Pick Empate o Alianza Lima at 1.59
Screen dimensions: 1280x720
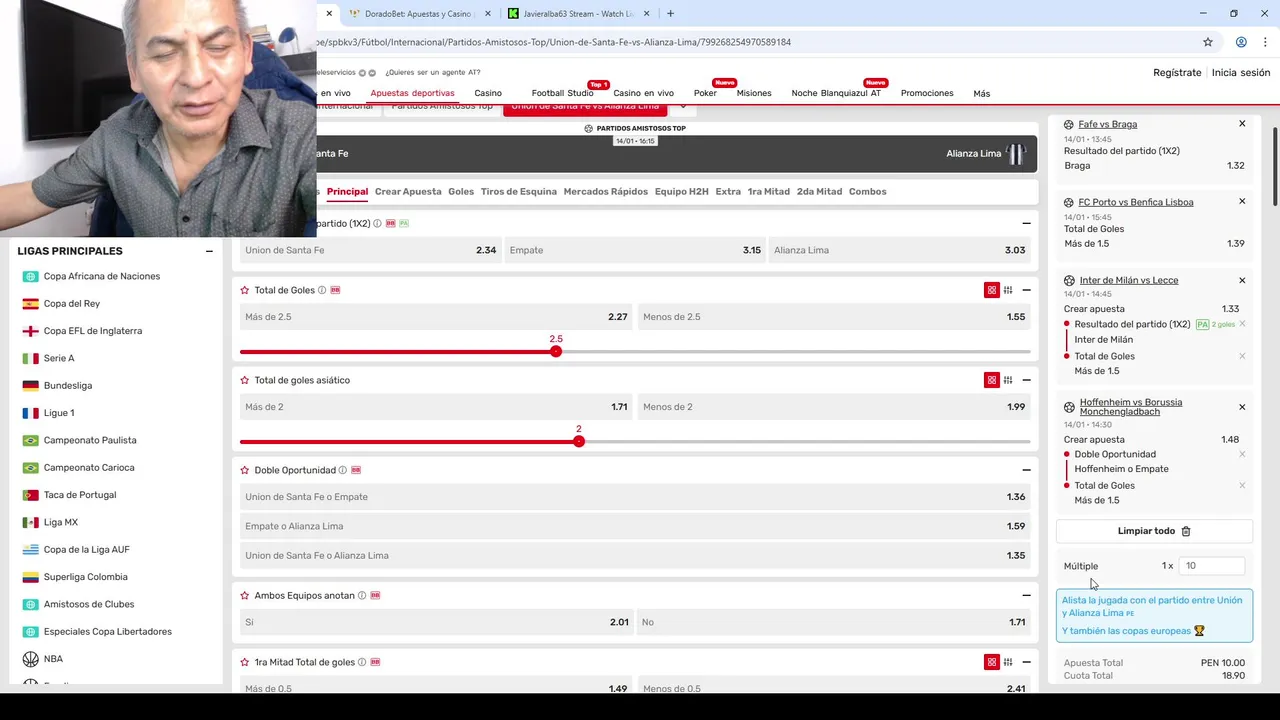pyautogui.click(x=635, y=526)
